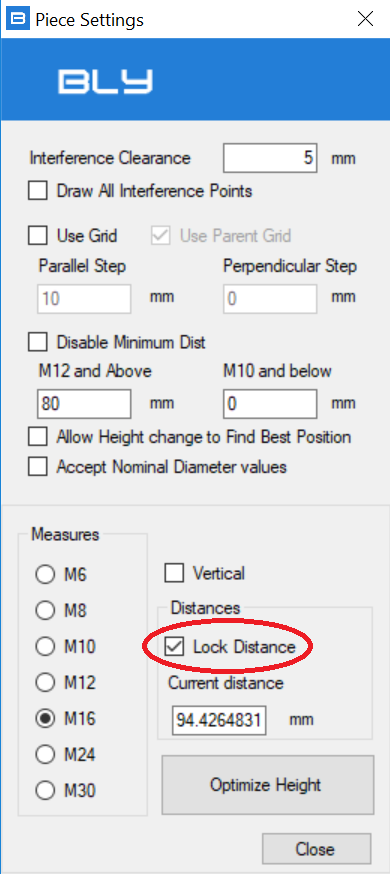390x874 pixels.
Task: Click the Interference Clearance field
Action: pyautogui.click(x=270, y=158)
